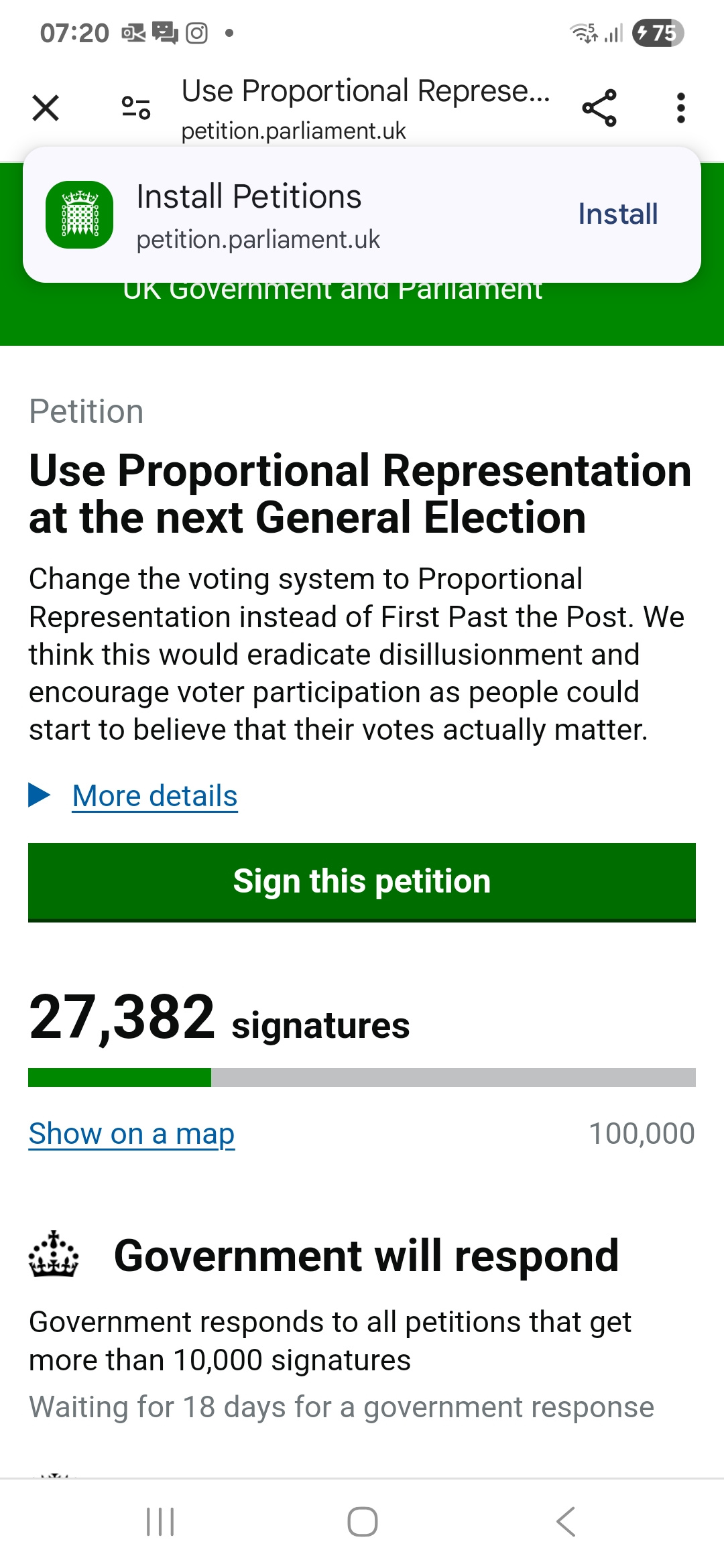Viewport: 724px width, 1568px height.
Task: Close the browser custom tab
Action: pyautogui.click(x=46, y=108)
